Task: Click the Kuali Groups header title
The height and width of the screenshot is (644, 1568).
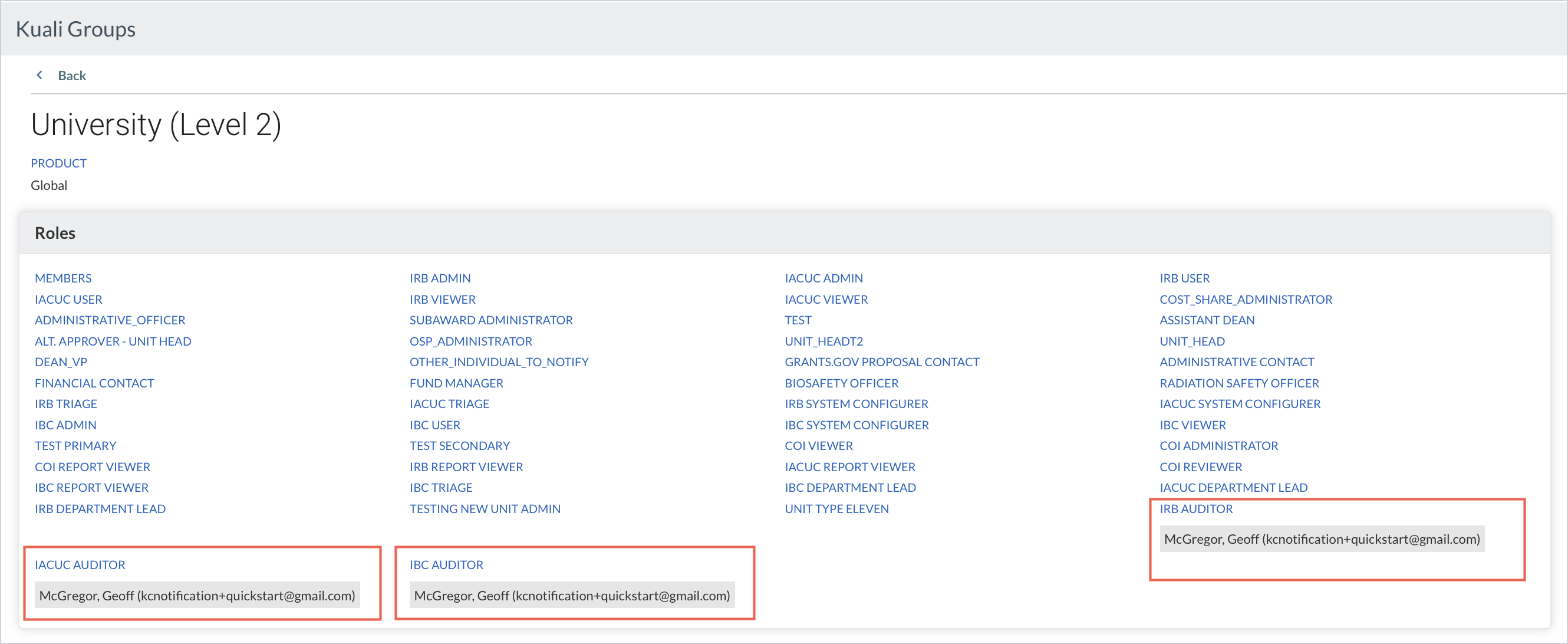Action: click(x=75, y=29)
